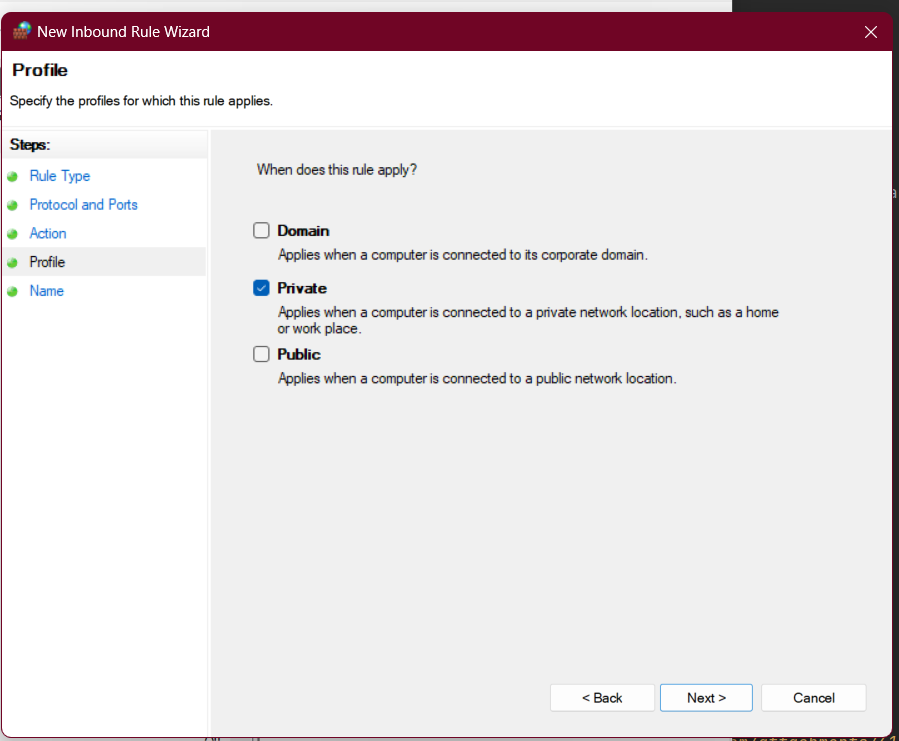Click the green bullet beside Protocol and Ports
This screenshot has width=899, height=741.
12,205
